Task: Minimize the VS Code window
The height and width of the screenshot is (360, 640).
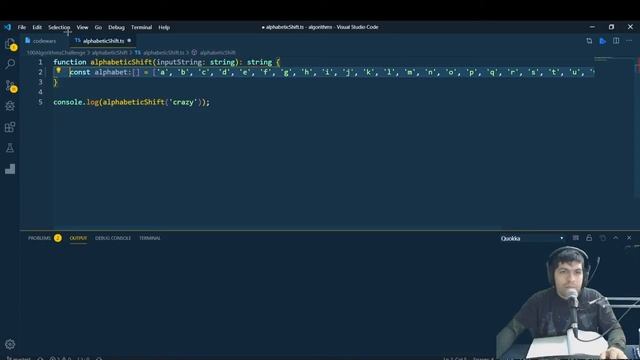Action: coord(592,27)
